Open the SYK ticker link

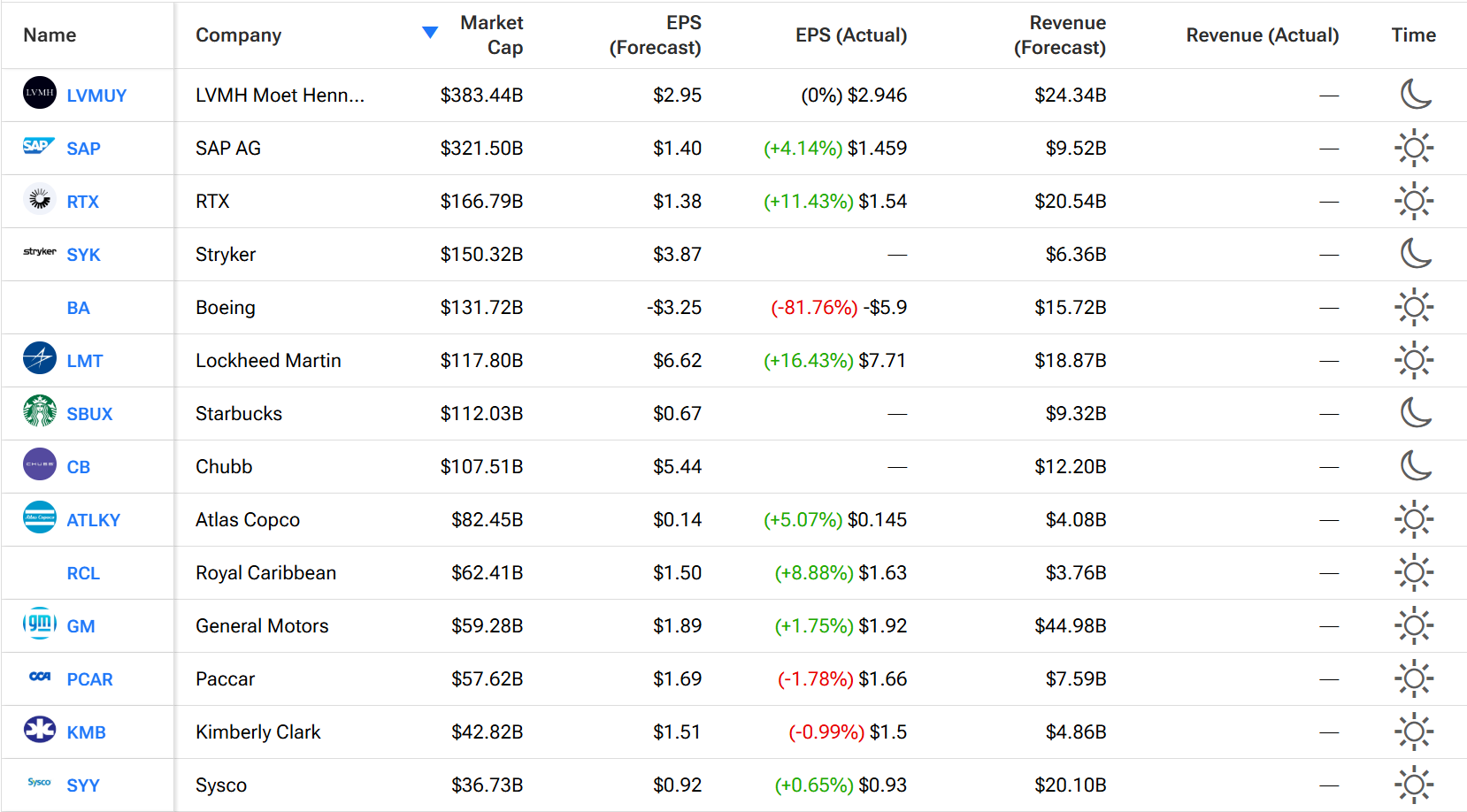click(x=83, y=255)
